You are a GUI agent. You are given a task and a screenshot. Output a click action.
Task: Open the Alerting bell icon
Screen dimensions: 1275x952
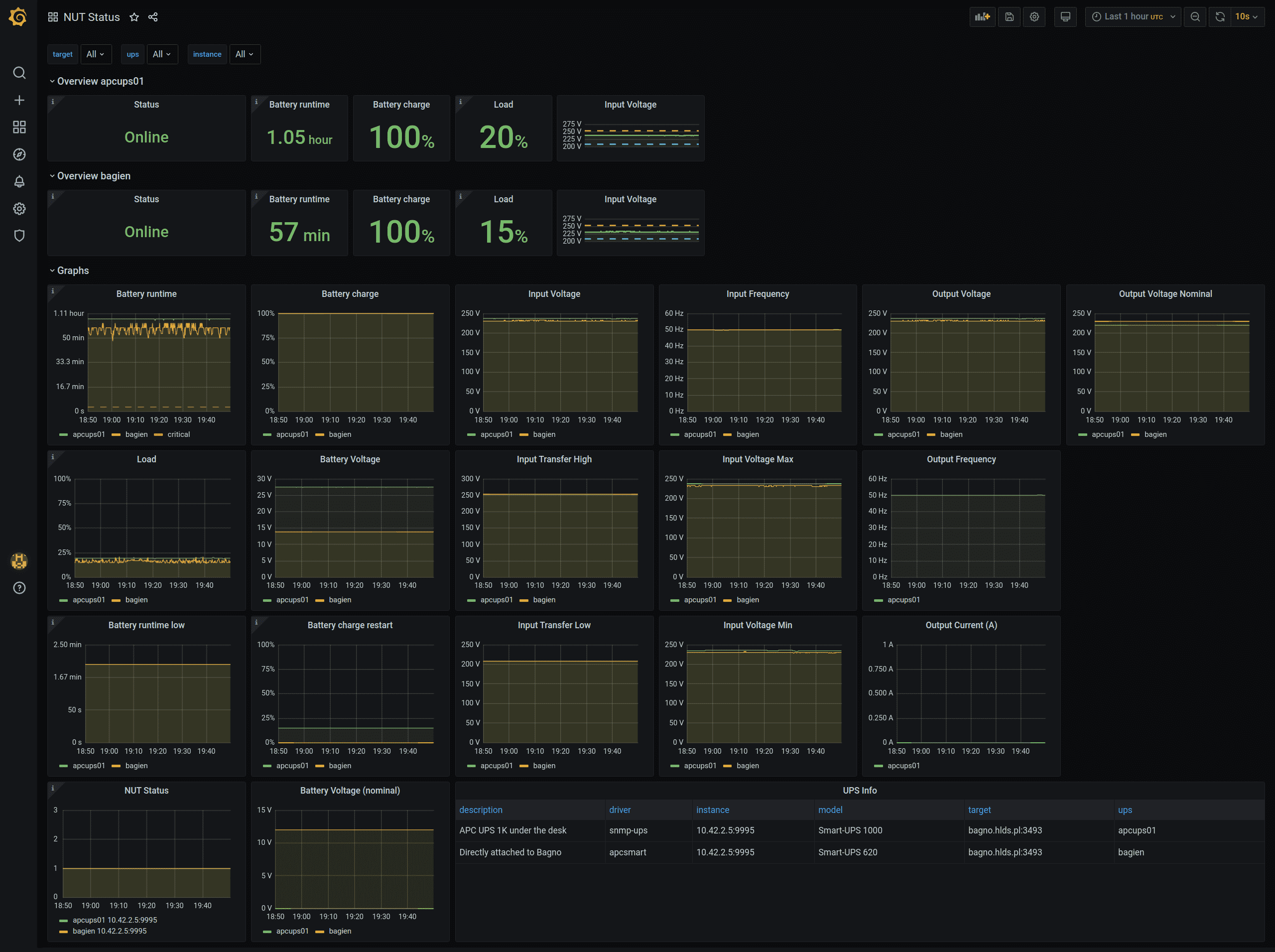coord(19,181)
